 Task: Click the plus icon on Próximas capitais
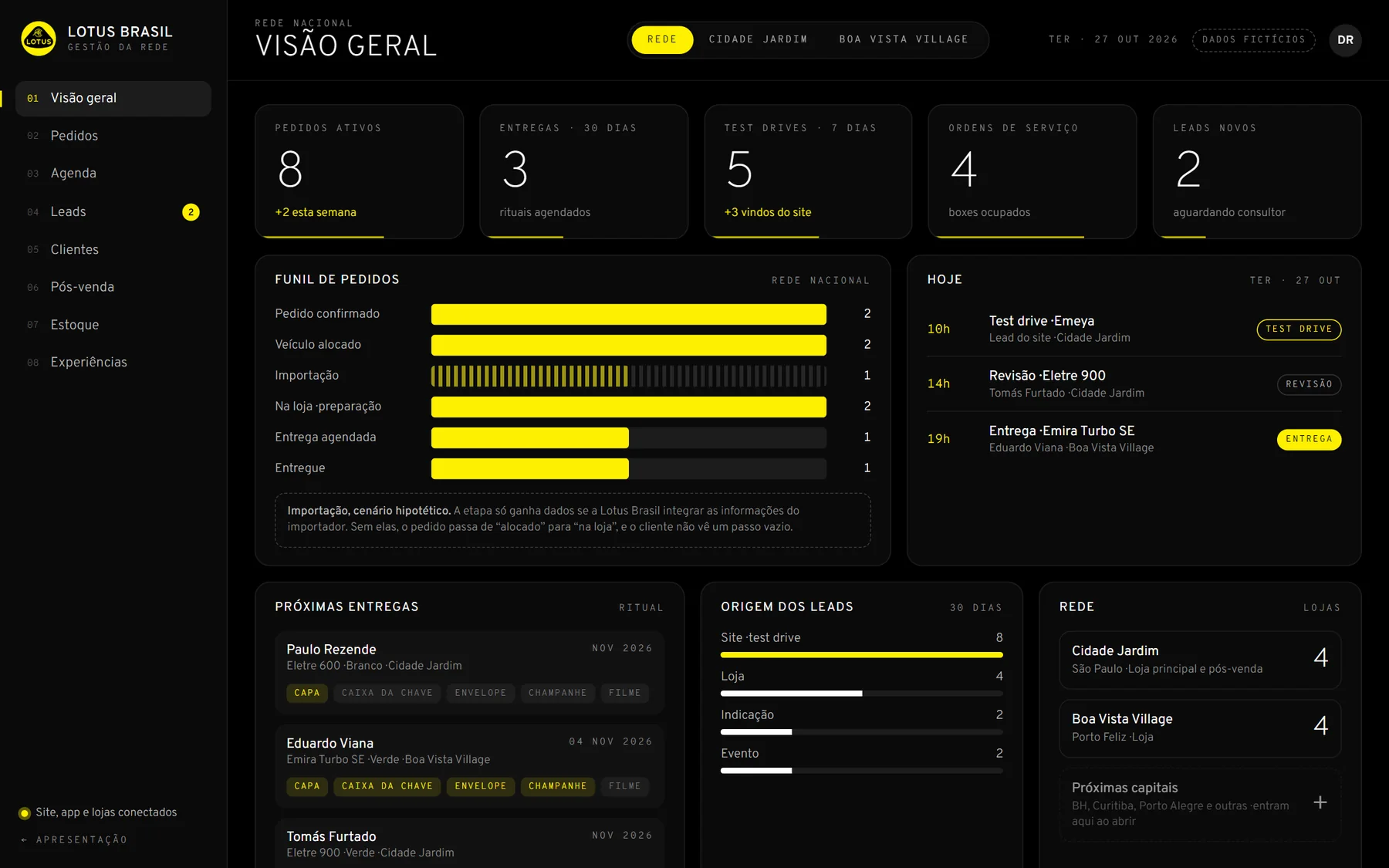point(1320,802)
